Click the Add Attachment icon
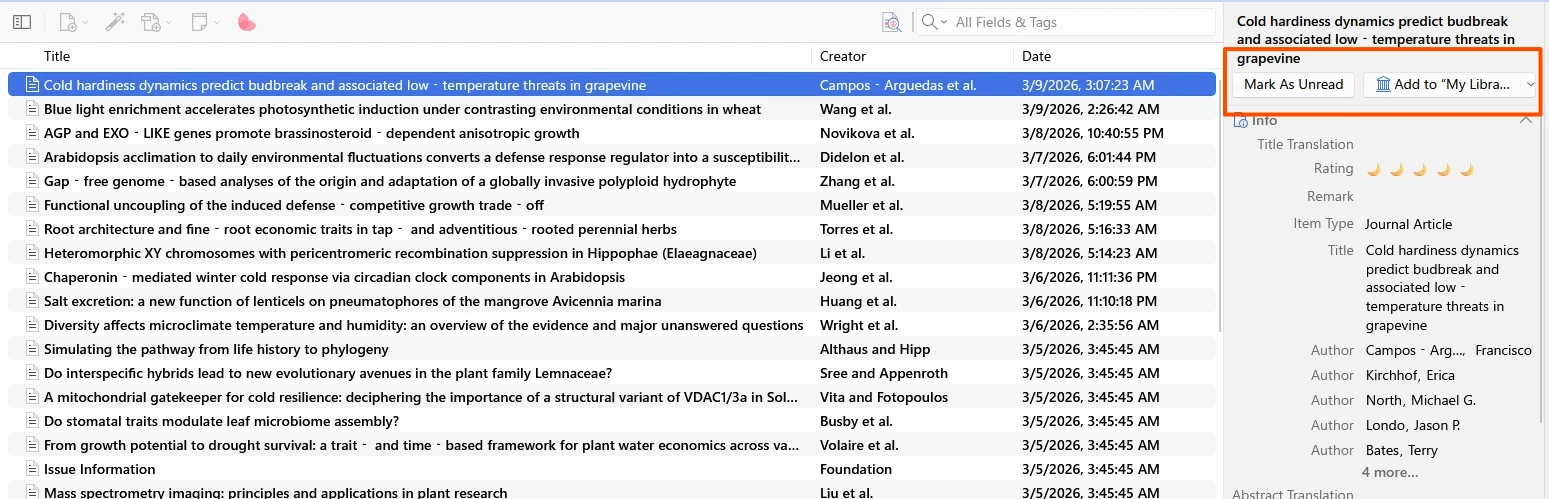Screen dimensions: 1549x499 pos(152,22)
